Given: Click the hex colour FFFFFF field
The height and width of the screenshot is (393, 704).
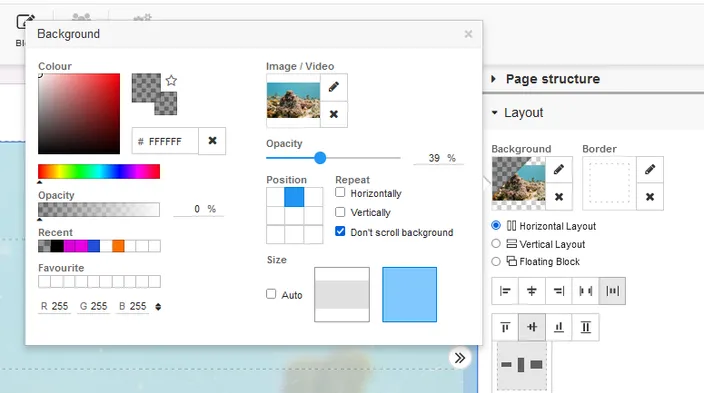Looking at the screenshot, I should 165,141.
